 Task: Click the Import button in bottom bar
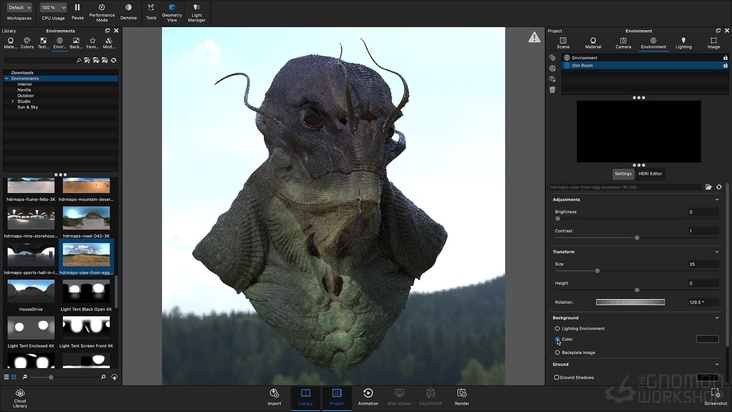point(274,397)
